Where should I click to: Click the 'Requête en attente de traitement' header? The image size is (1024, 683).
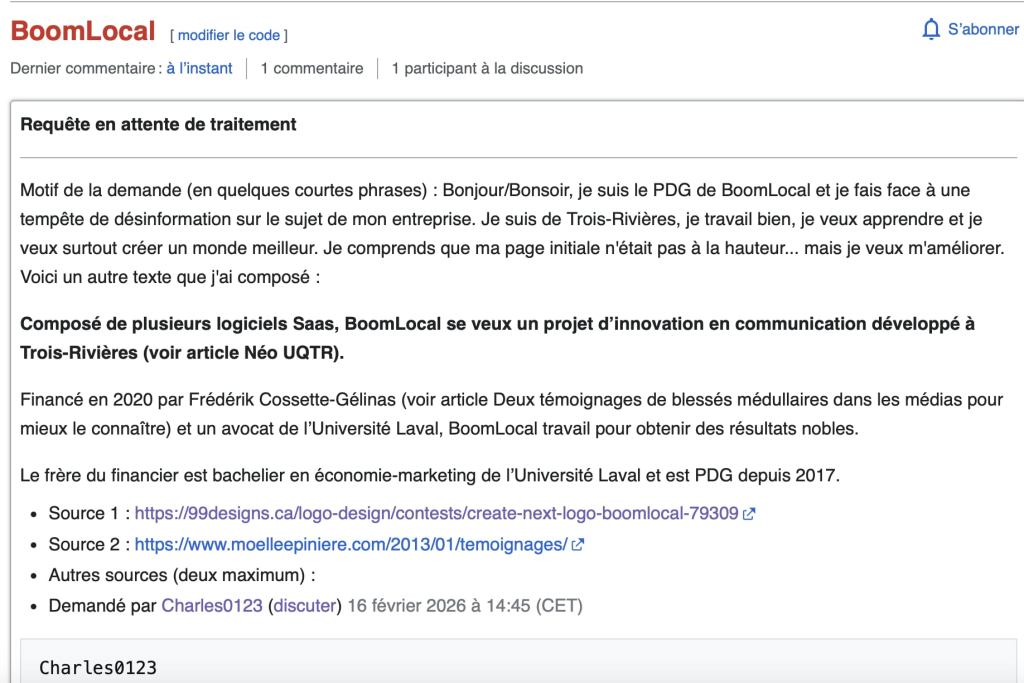click(159, 125)
